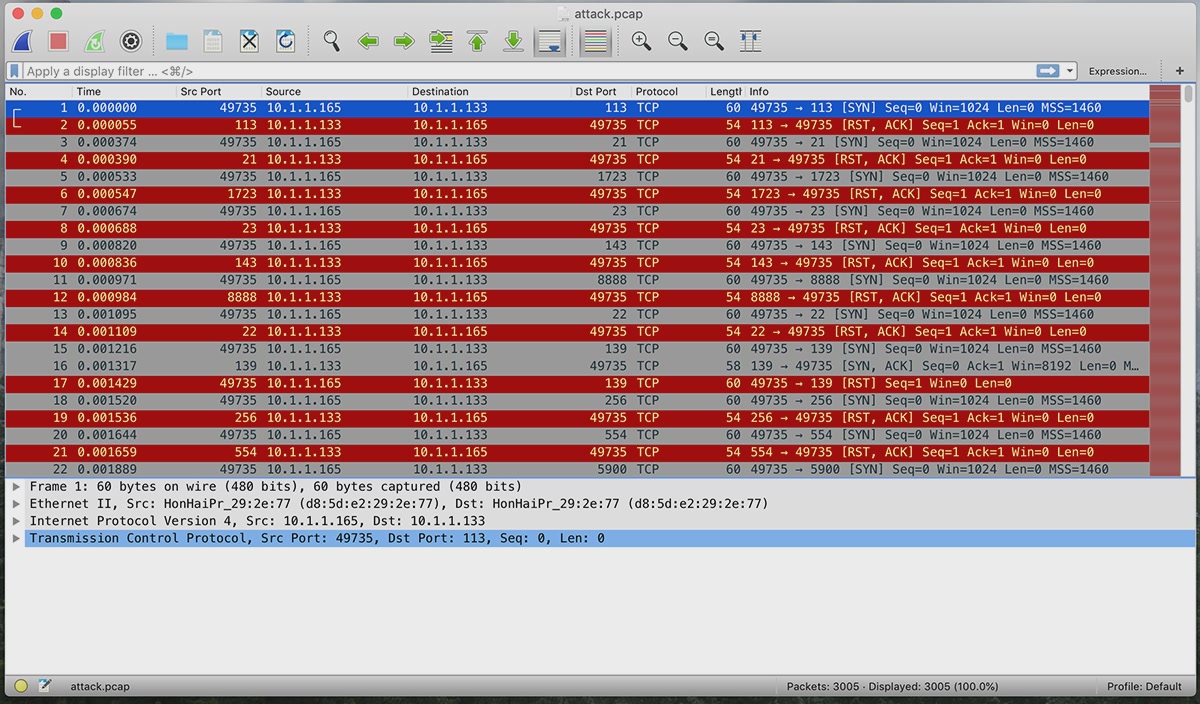The width and height of the screenshot is (1200, 704).
Task: Sort by the Protocol column header
Action: [x=668, y=91]
